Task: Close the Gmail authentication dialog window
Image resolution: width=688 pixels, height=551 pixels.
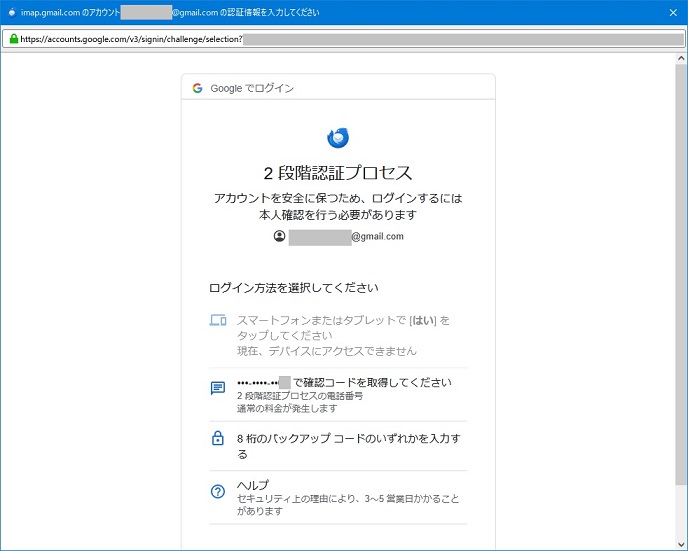Action: click(x=672, y=13)
